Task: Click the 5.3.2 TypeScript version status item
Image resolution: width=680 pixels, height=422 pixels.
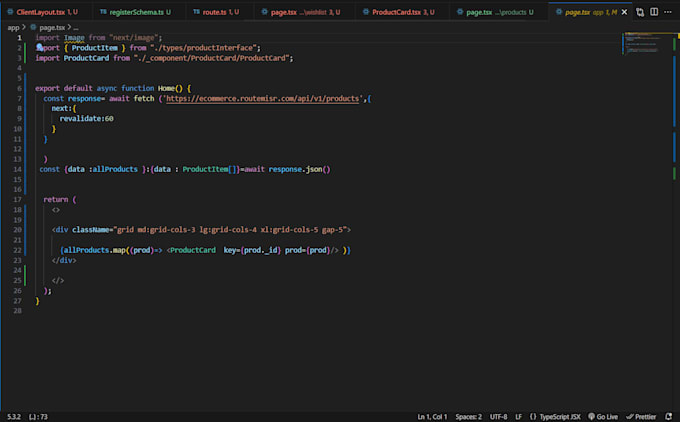Action: point(14,417)
